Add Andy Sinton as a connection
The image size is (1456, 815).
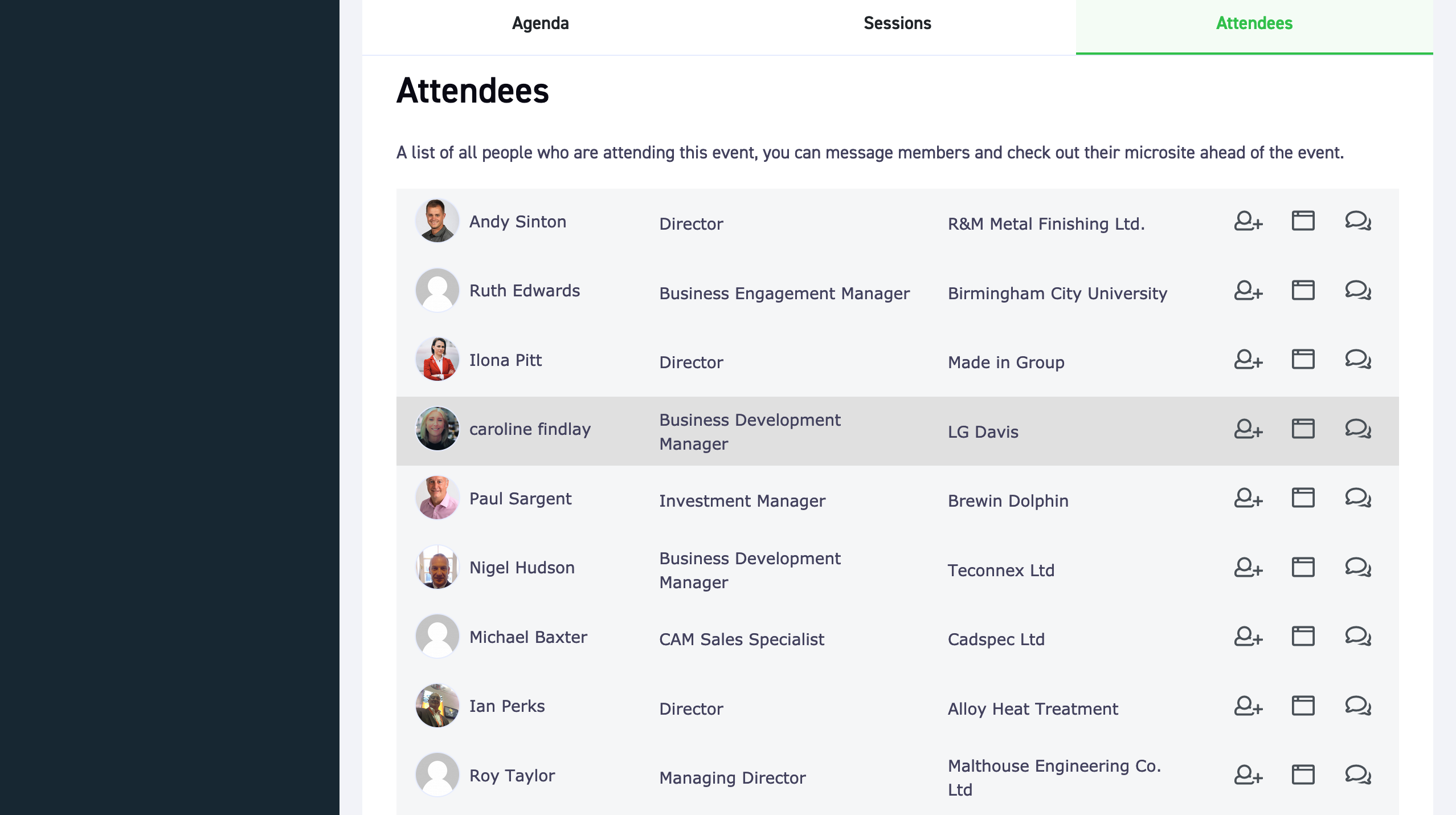point(1248,221)
